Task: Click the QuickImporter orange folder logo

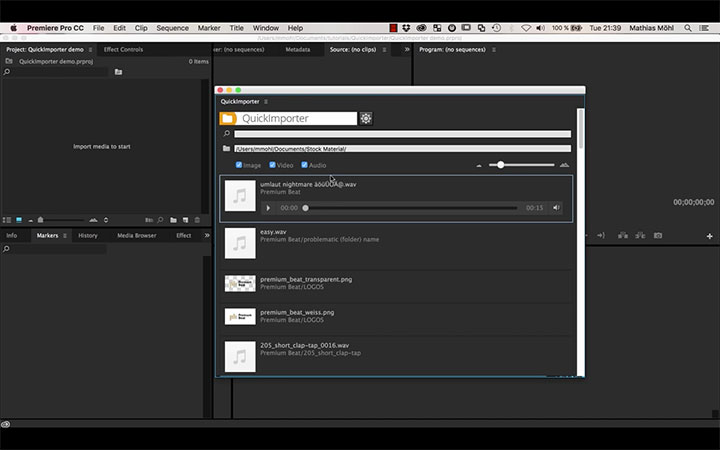Action: point(228,118)
